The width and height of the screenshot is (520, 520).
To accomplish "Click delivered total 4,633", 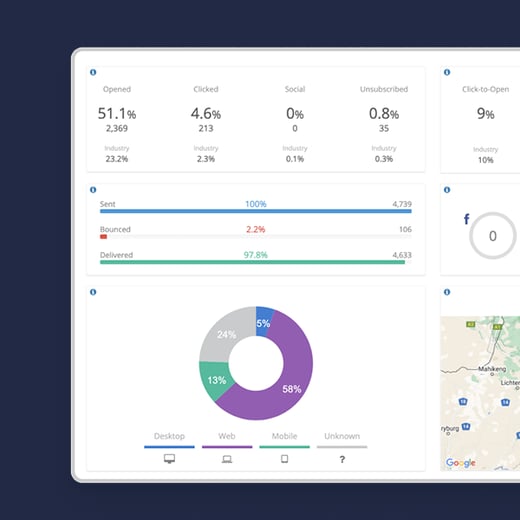I will coord(402,255).
